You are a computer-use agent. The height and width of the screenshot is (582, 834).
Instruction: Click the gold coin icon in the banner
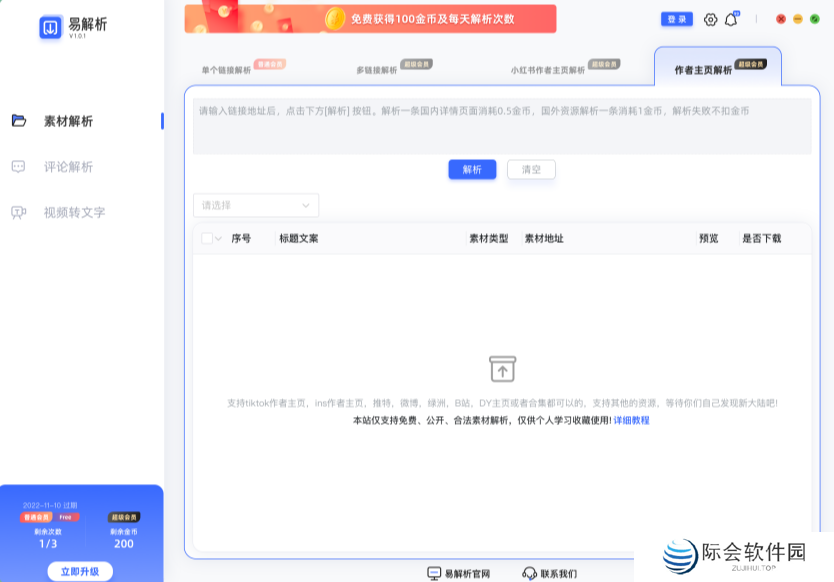pyautogui.click(x=337, y=17)
